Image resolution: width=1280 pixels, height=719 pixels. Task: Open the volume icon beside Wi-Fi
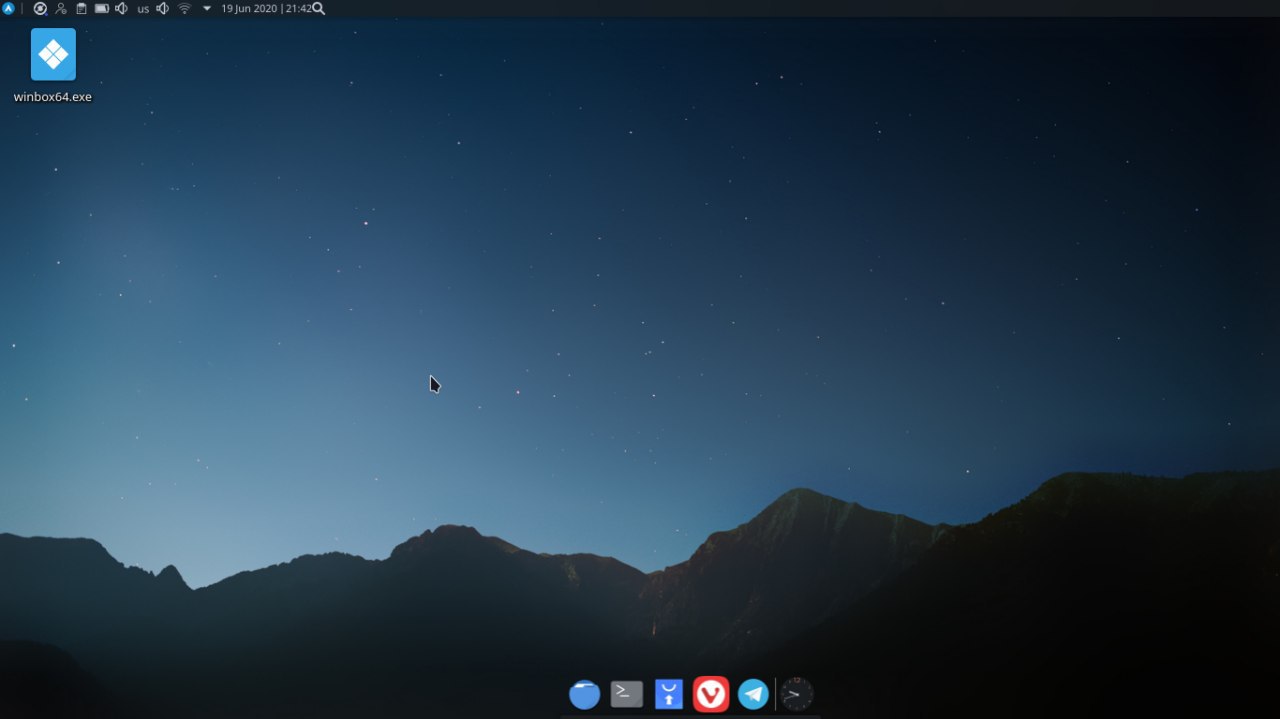point(163,8)
